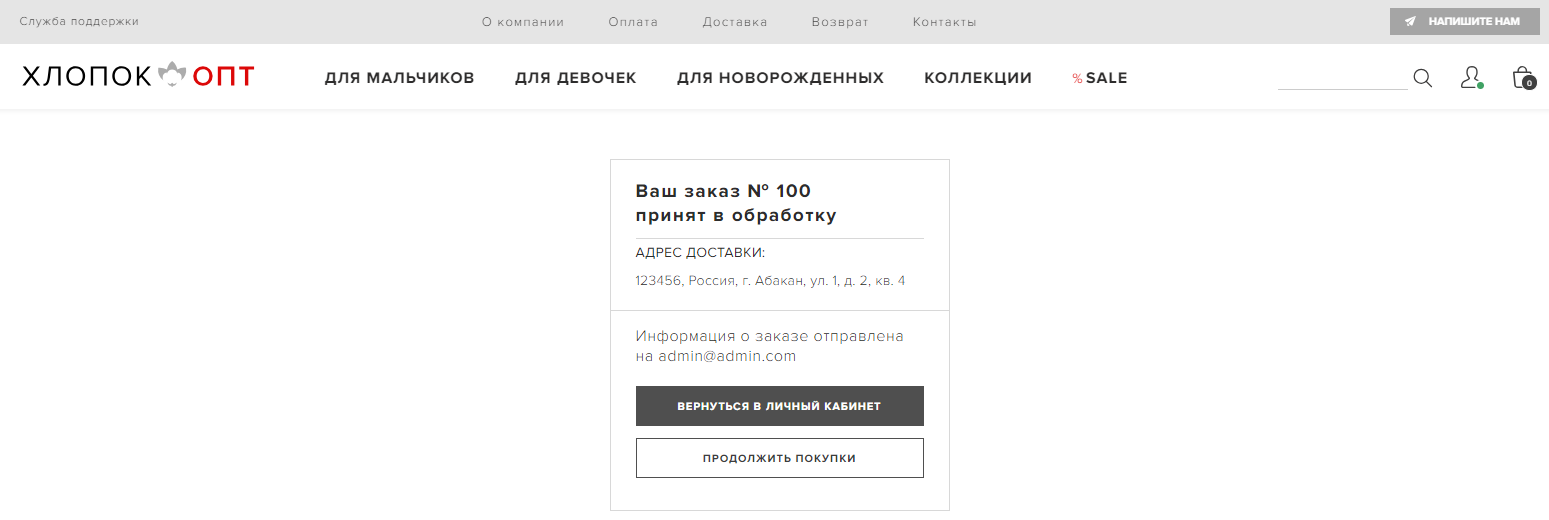Open the Для девочек menu
The image size is (1549, 520).
coord(576,78)
